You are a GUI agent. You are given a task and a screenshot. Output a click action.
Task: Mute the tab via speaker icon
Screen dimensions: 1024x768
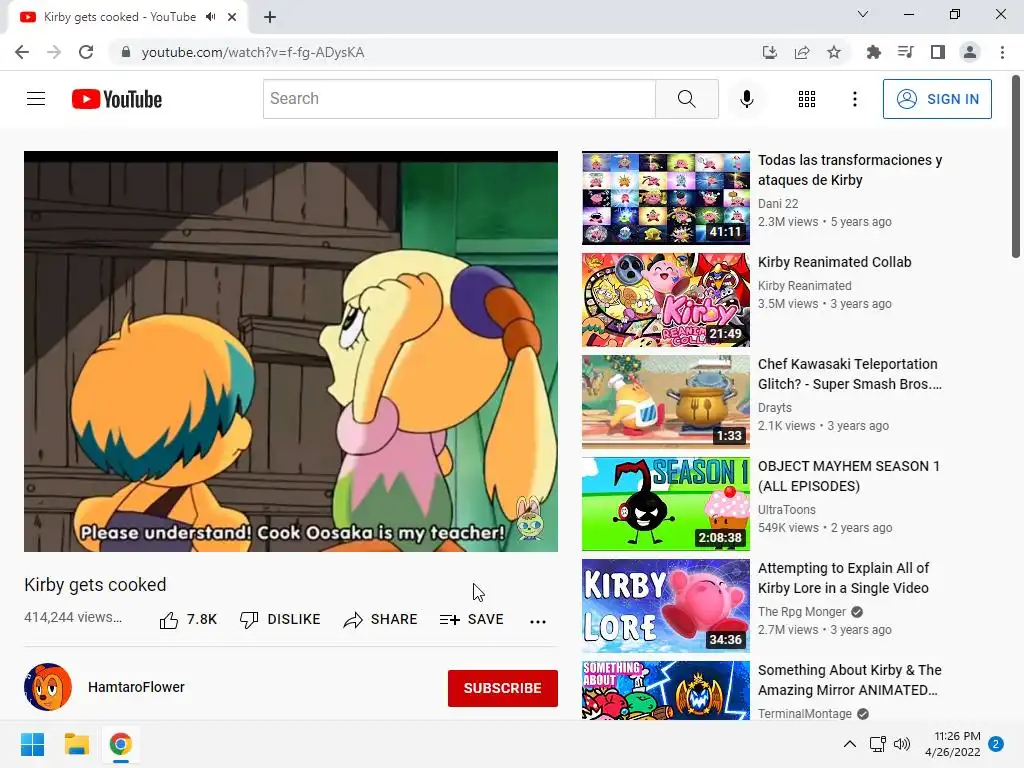click(210, 17)
